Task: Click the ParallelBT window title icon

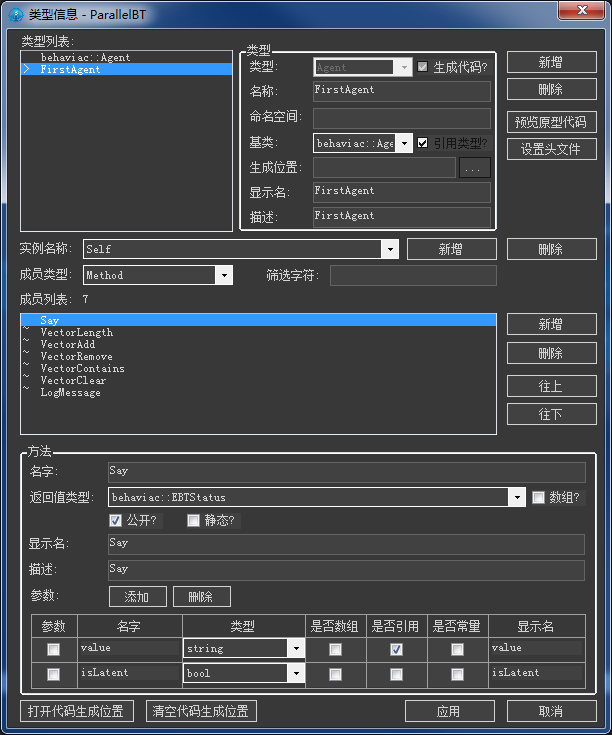Action: coord(13,11)
